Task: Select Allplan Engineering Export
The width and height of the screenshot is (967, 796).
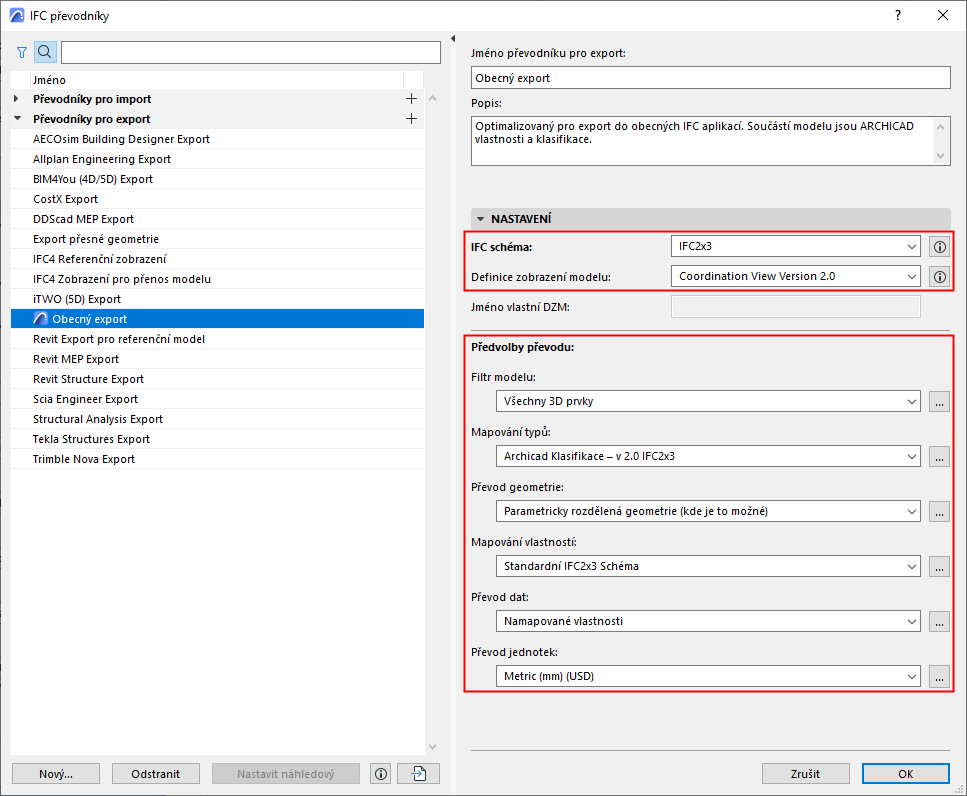Action: click(x=218, y=159)
